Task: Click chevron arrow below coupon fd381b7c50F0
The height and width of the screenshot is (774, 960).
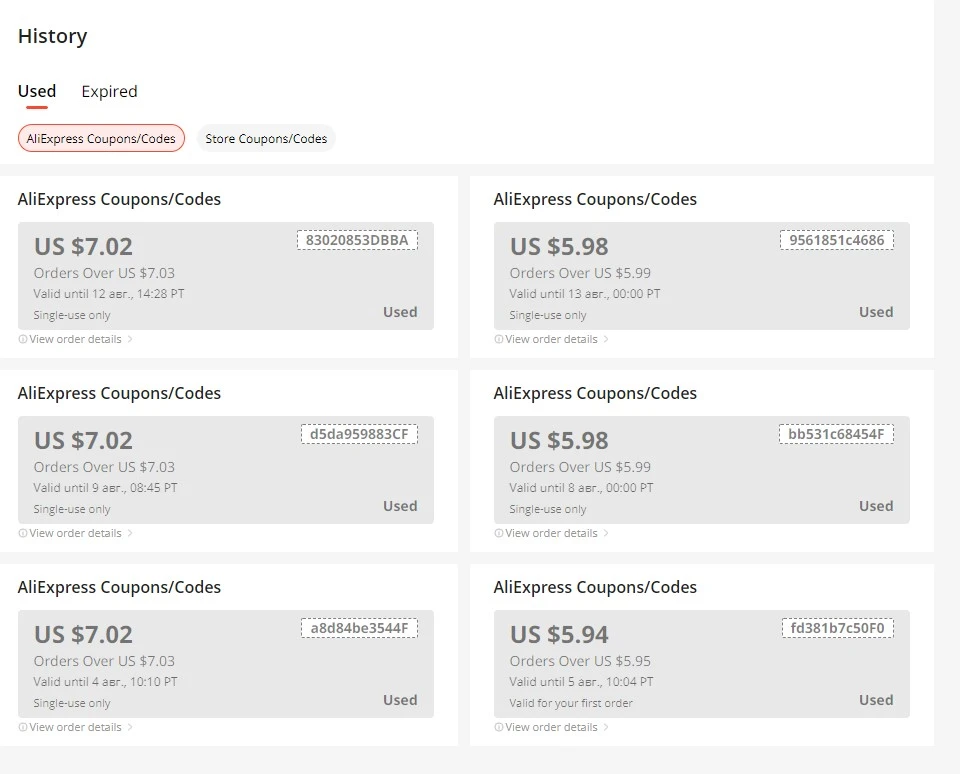Action: [606, 727]
